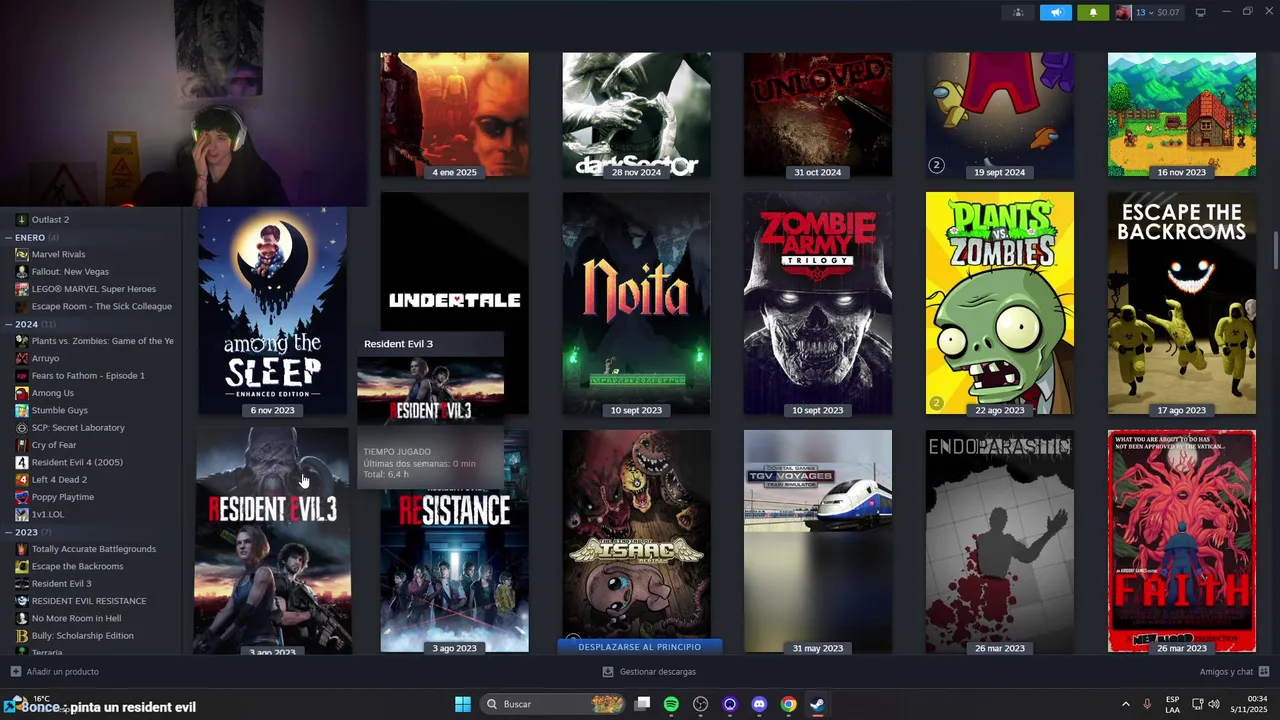Open the account dropdown showing $0.07
The height and width of the screenshot is (720, 1280).
1157,12
